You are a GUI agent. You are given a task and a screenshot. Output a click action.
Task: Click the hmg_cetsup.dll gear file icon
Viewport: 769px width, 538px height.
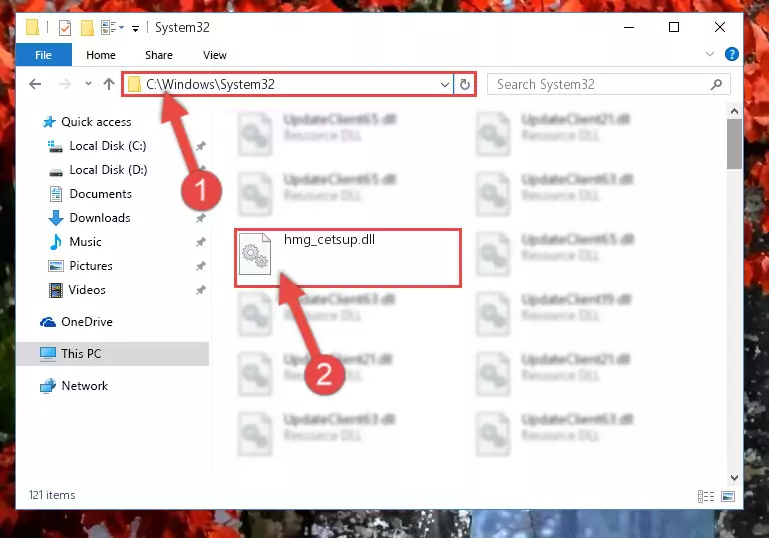255,254
